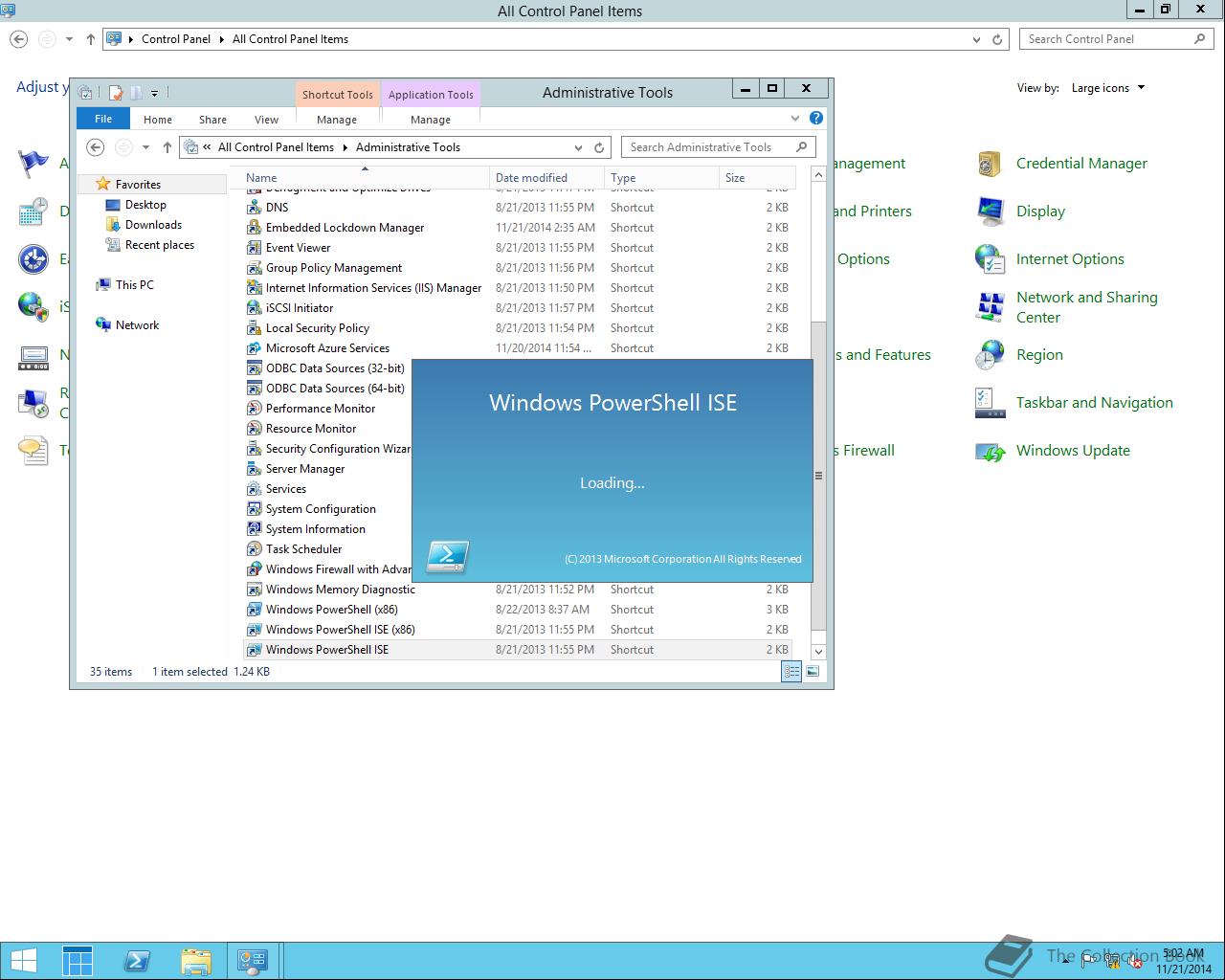Screen dimensions: 1225x980
Task: Open Manage tab under Shortcut Tools
Action: pyautogui.click(x=337, y=120)
